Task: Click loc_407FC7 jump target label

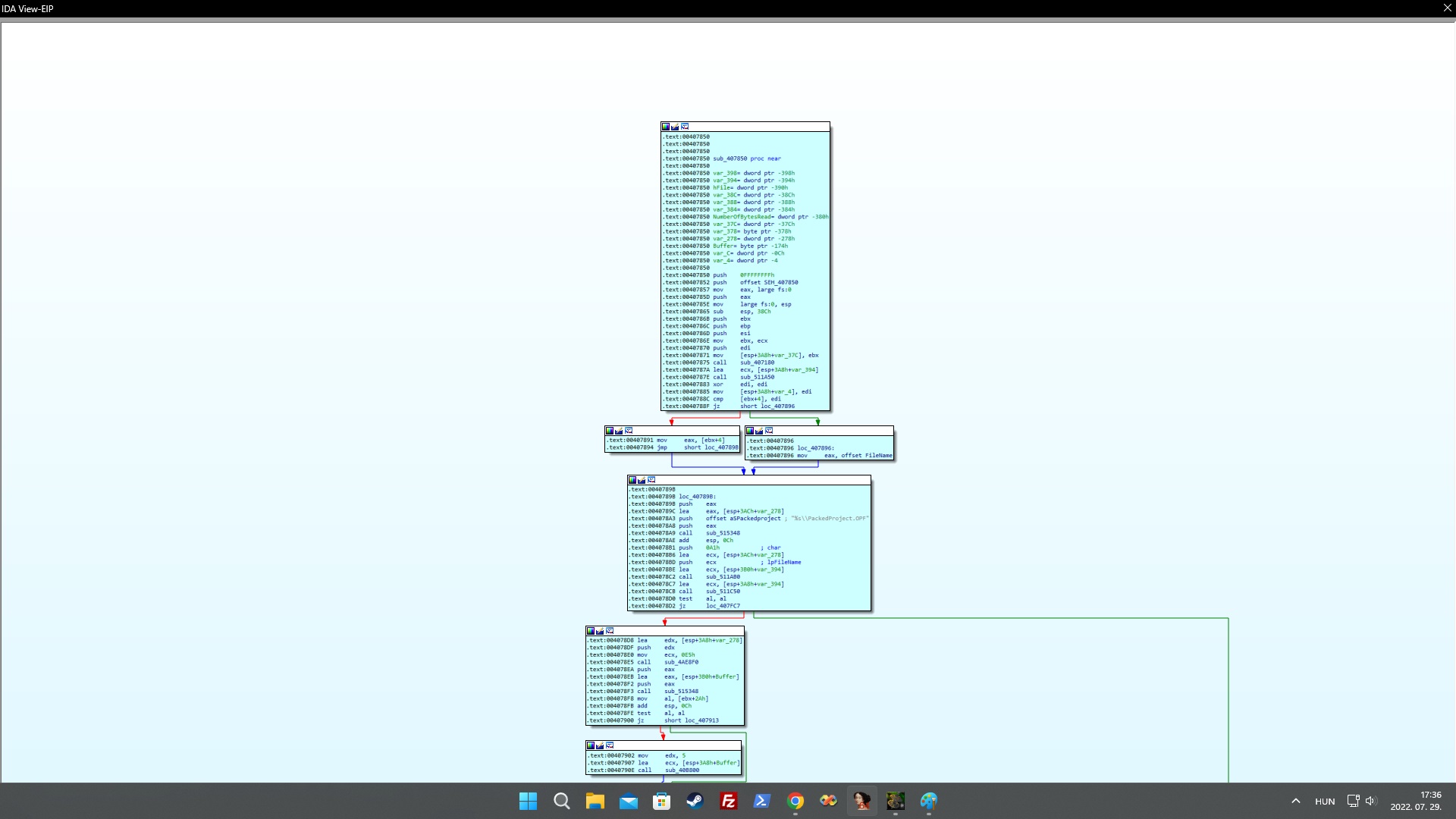Action: click(723, 606)
